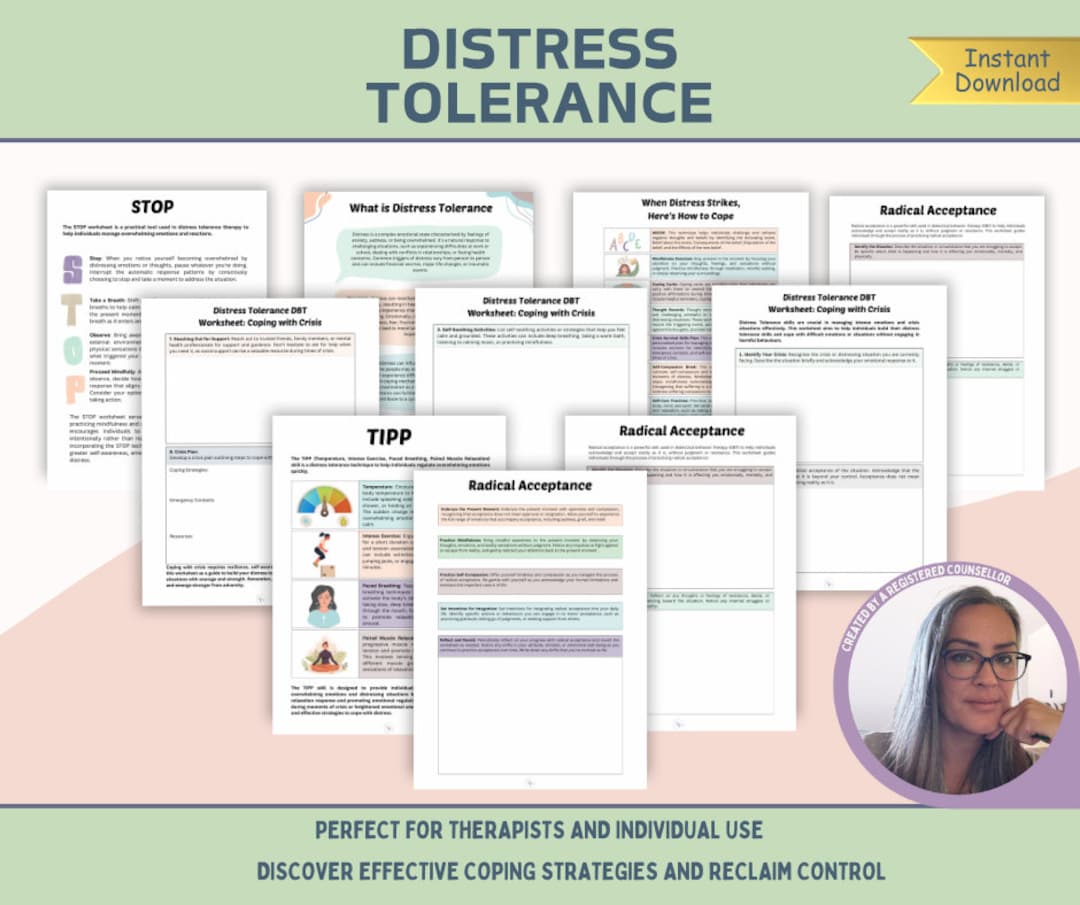1080x905 pixels.
Task: Select the pink P letter icon
Action: coord(74,389)
